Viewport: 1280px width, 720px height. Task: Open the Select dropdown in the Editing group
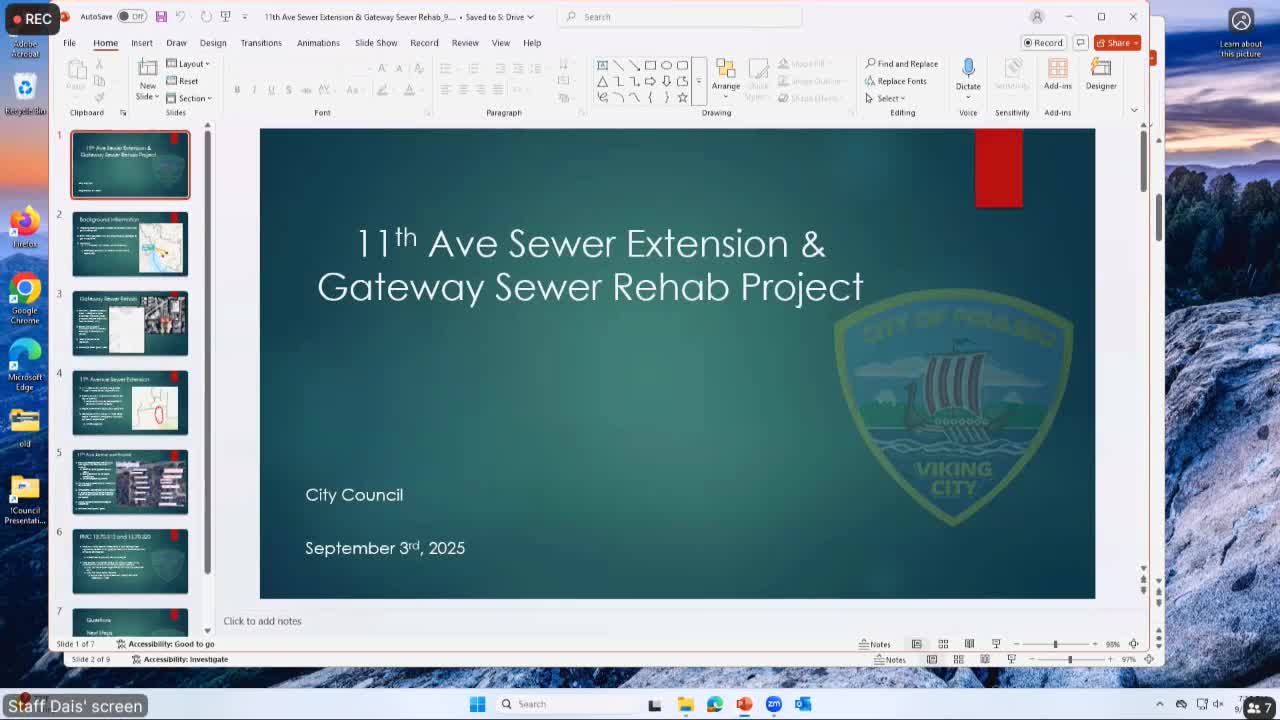click(886, 98)
